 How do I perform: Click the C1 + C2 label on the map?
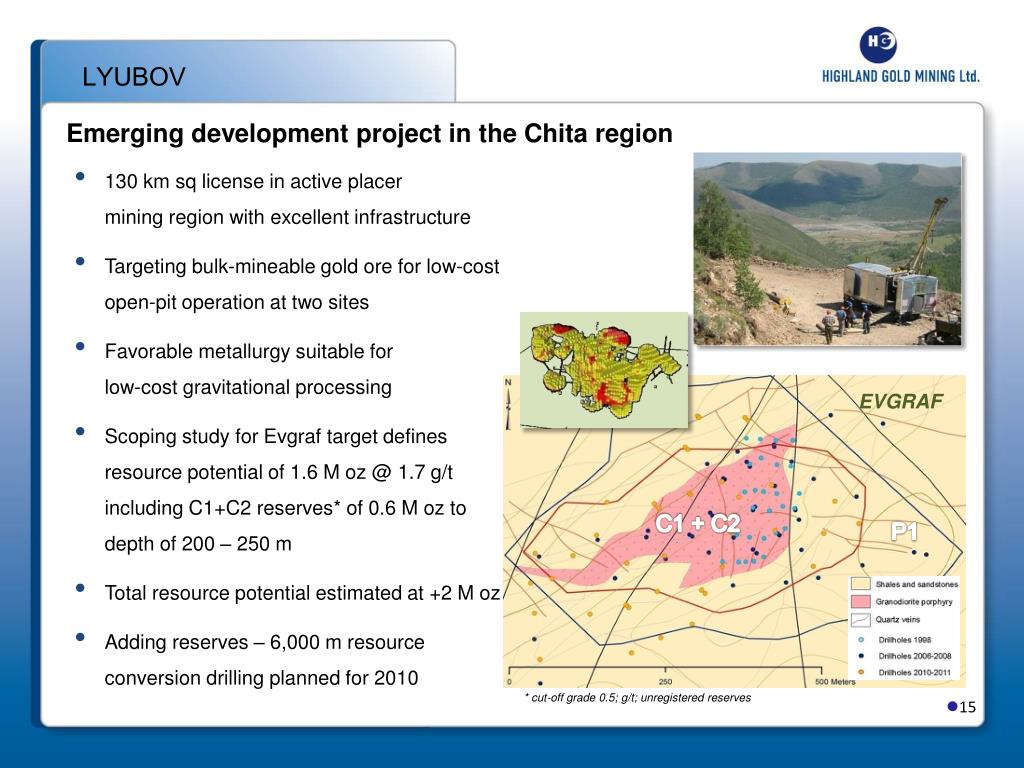coord(697,524)
